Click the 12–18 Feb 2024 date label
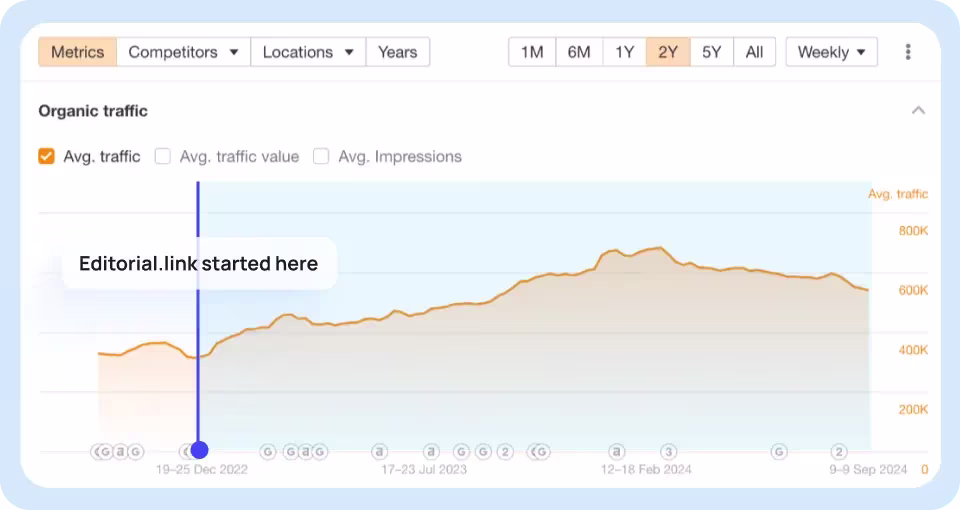The image size is (960, 510). pyautogui.click(x=646, y=470)
